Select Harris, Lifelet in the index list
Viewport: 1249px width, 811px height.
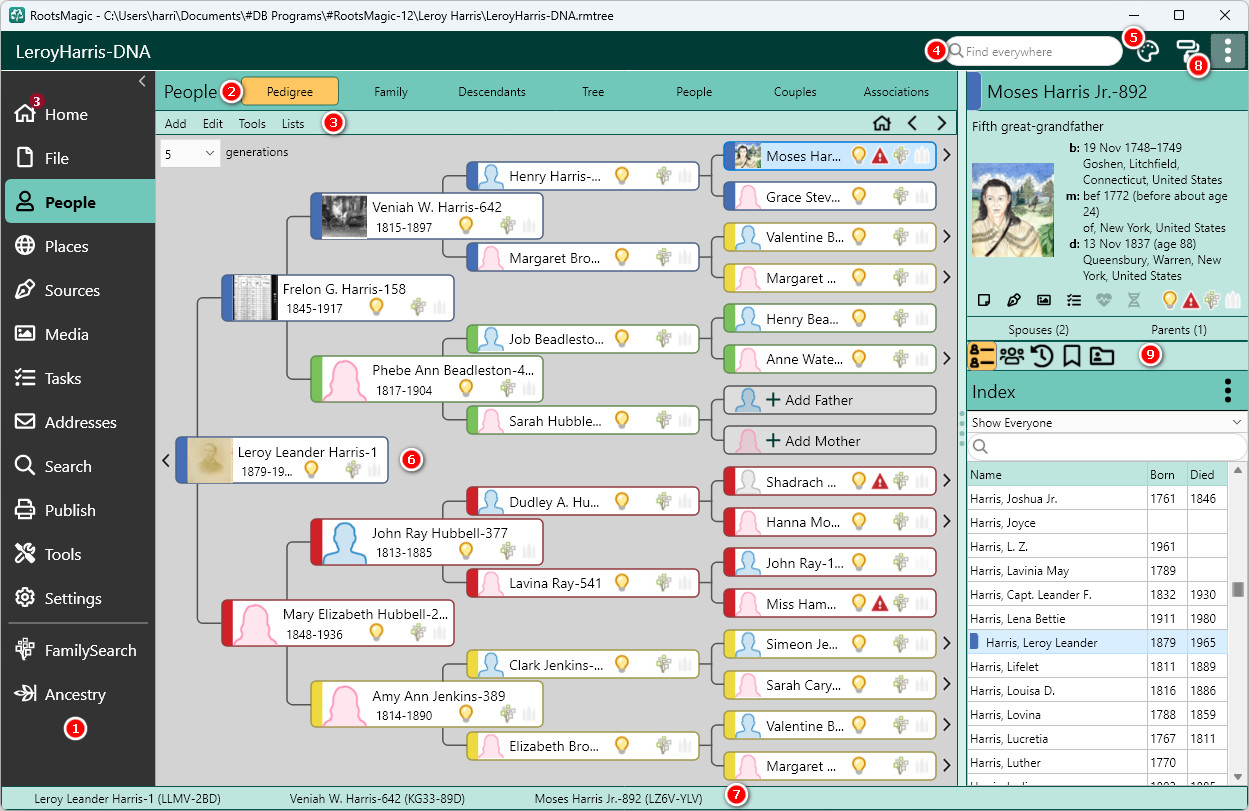(1098, 666)
